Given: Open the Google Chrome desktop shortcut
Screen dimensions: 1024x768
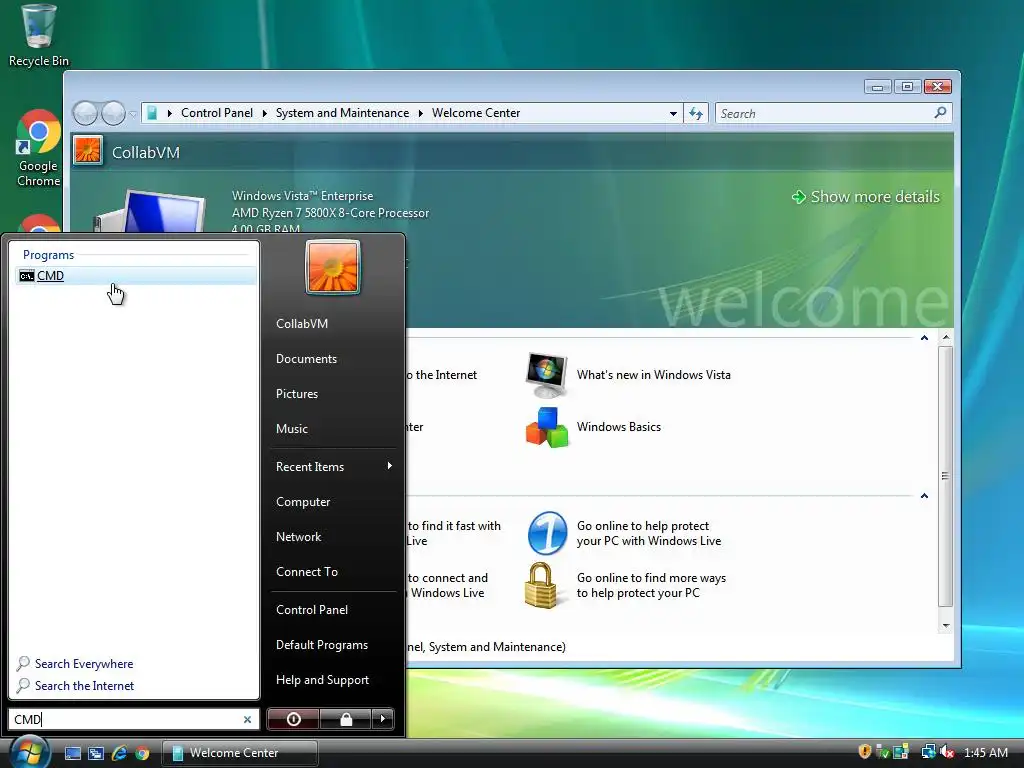Looking at the screenshot, I should [x=39, y=148].
